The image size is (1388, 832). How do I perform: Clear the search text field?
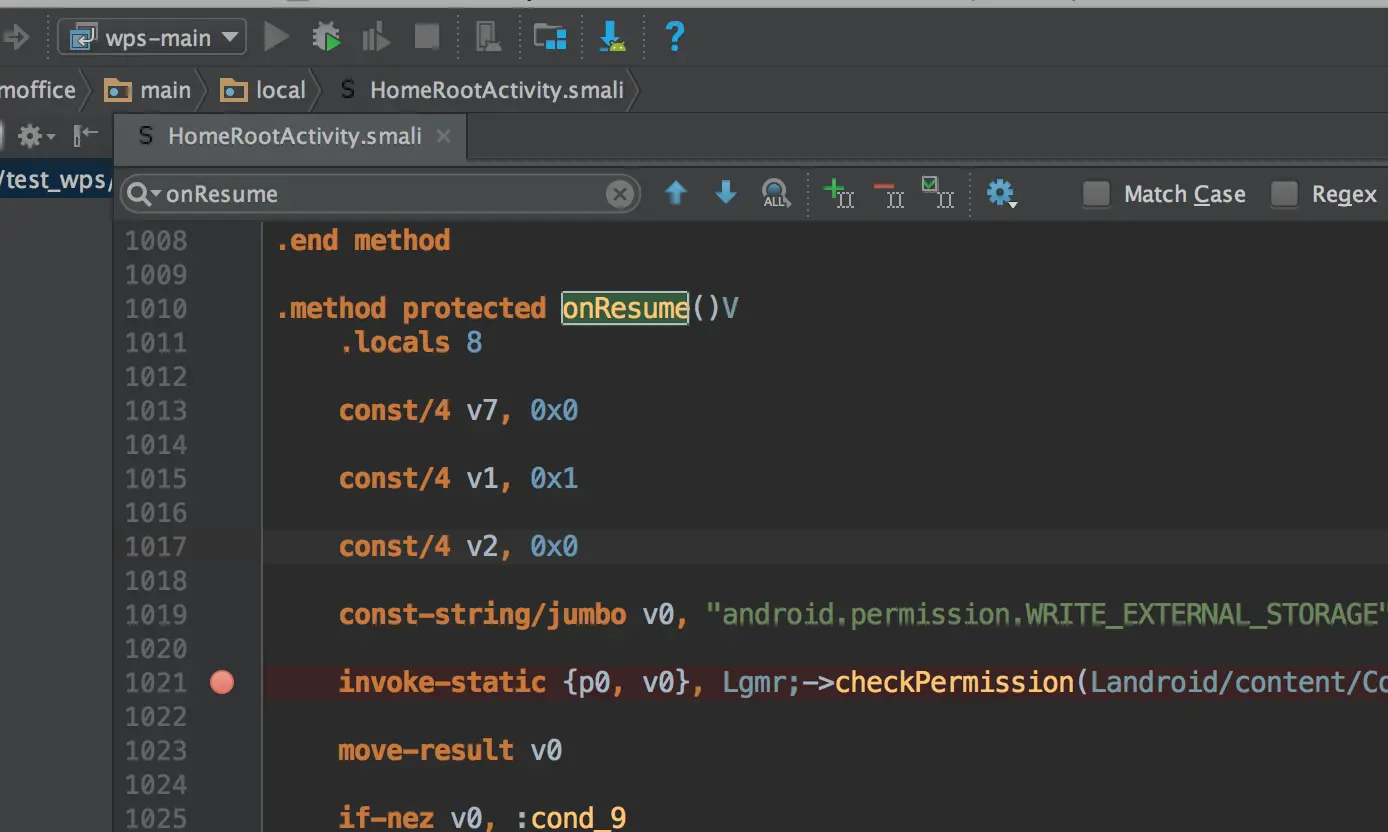(x=620, y=194)
